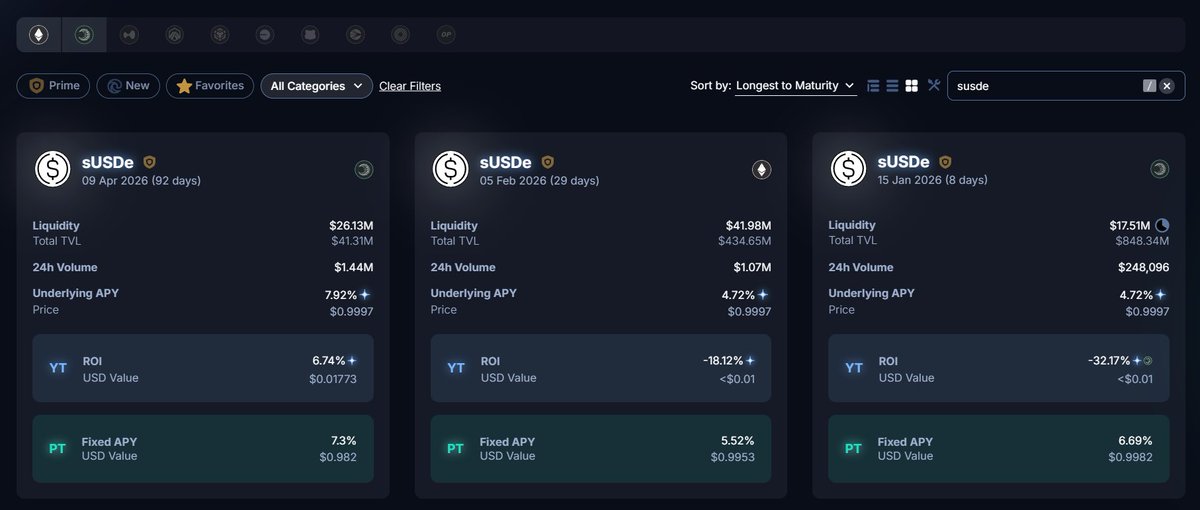The height and width of the screenshot is (510, 1200).
Task: Select the green swirl chain filter icon
Action: (84, 35)
